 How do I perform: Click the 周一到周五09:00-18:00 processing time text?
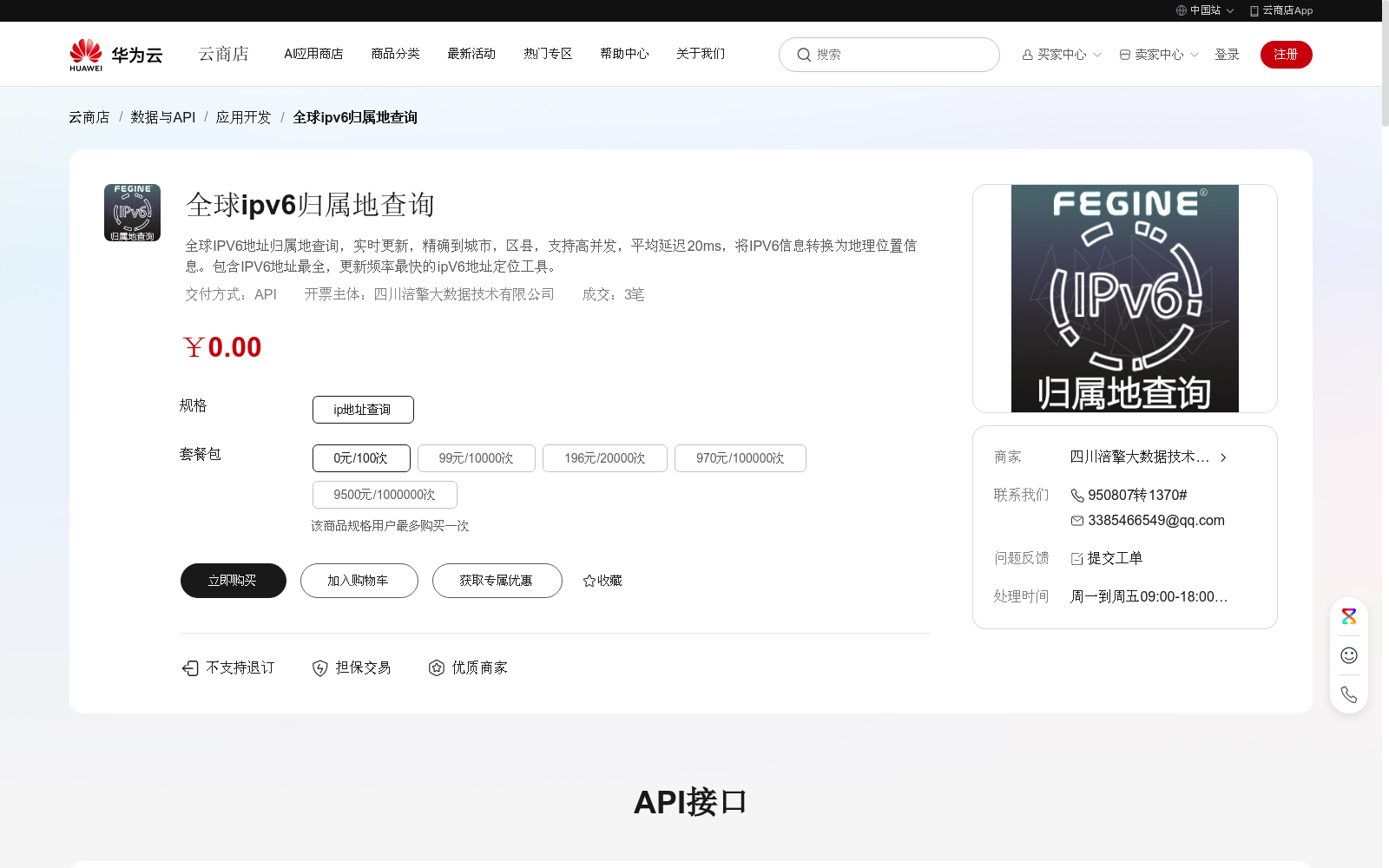click(1149, 597)
